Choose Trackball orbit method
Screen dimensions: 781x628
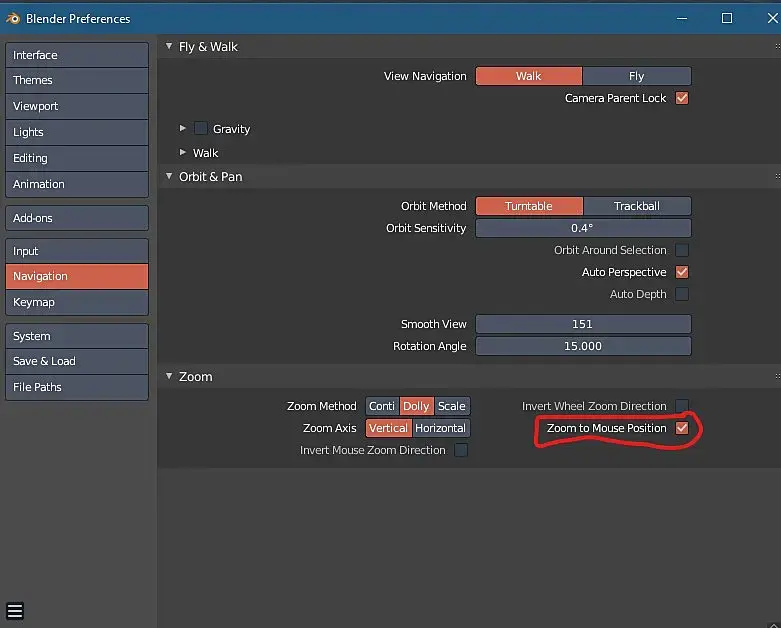637,206
